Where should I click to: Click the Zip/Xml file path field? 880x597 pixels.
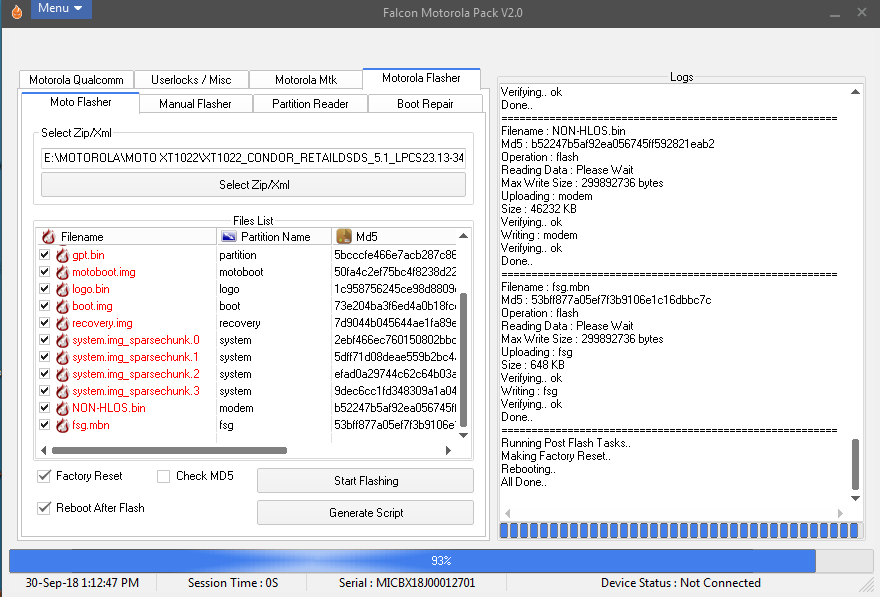[254, 158]
